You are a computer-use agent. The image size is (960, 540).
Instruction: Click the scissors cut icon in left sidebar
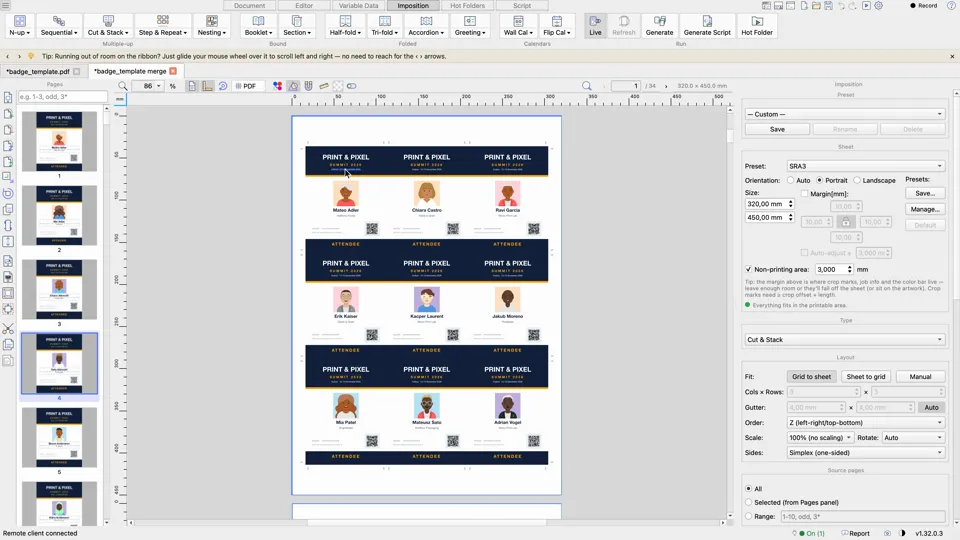click(x=8, y=329)
